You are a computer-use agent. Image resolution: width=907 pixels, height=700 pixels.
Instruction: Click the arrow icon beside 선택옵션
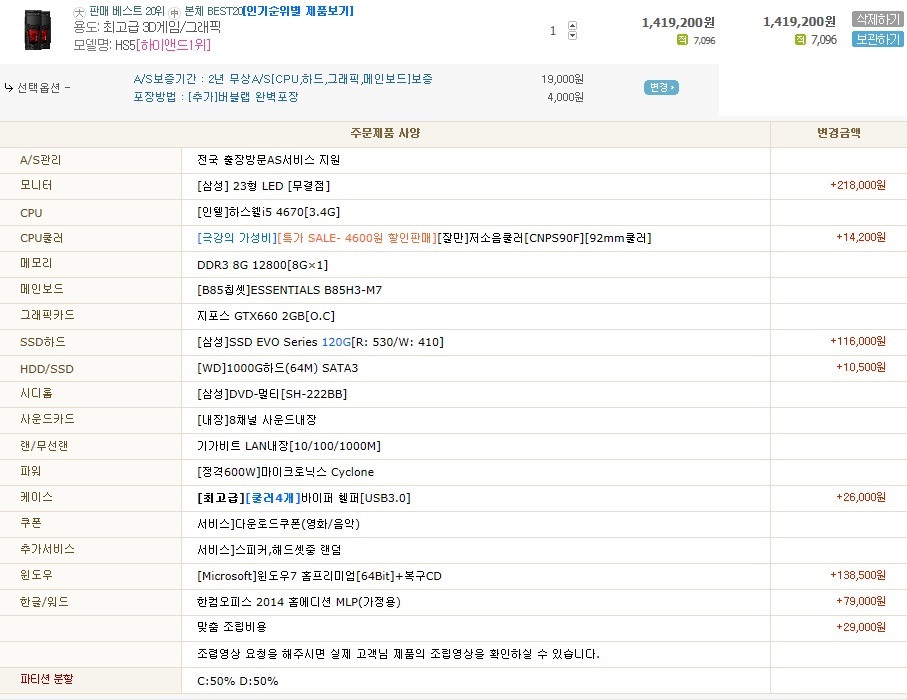[x=9, y=87]
